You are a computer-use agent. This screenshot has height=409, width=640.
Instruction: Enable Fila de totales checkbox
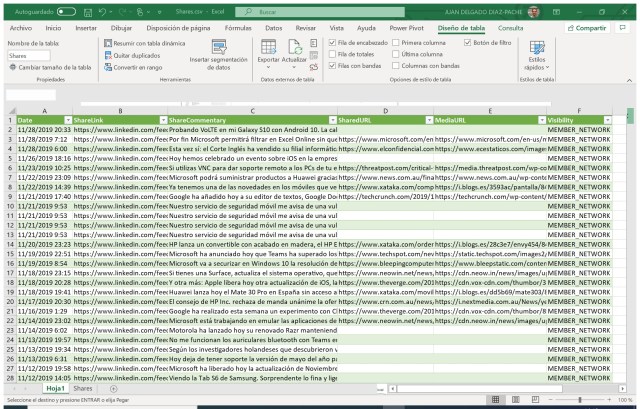click(x=333, y=55)
